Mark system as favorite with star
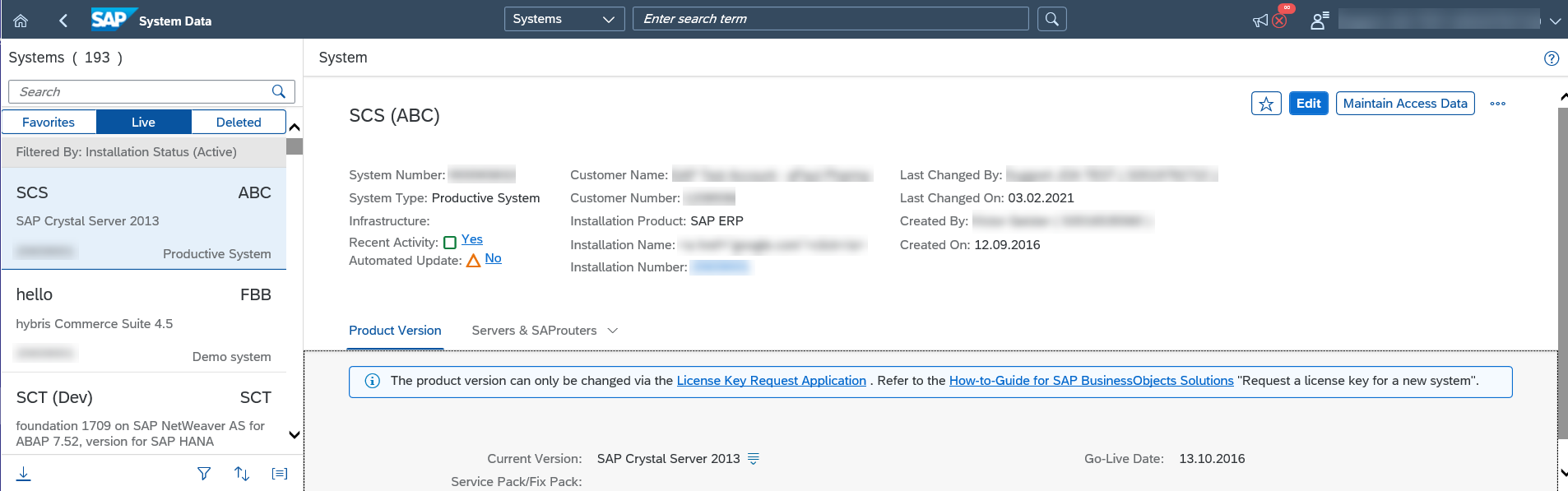 click(1266, 104)
